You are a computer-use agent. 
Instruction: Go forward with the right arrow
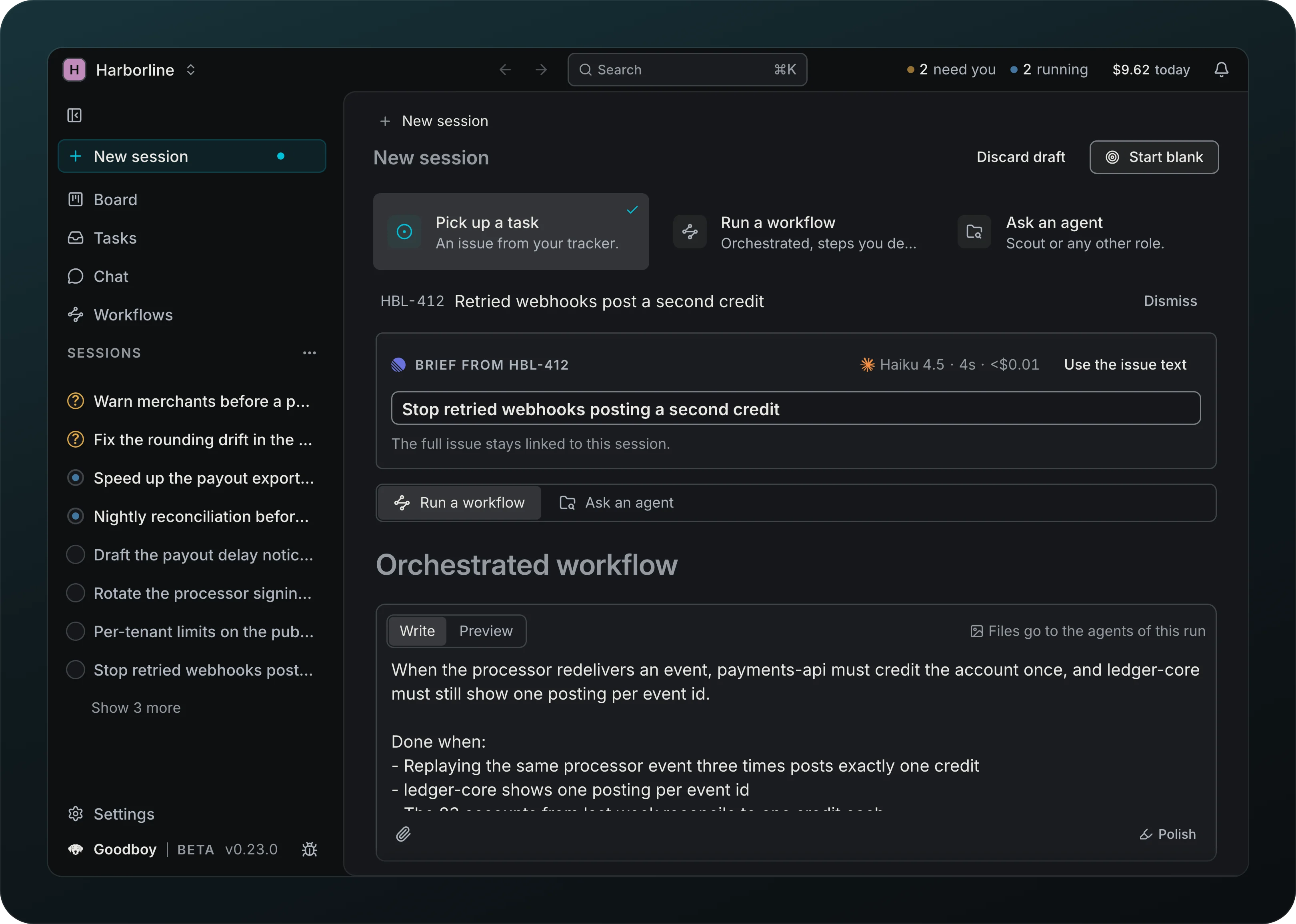click(541, 70)
